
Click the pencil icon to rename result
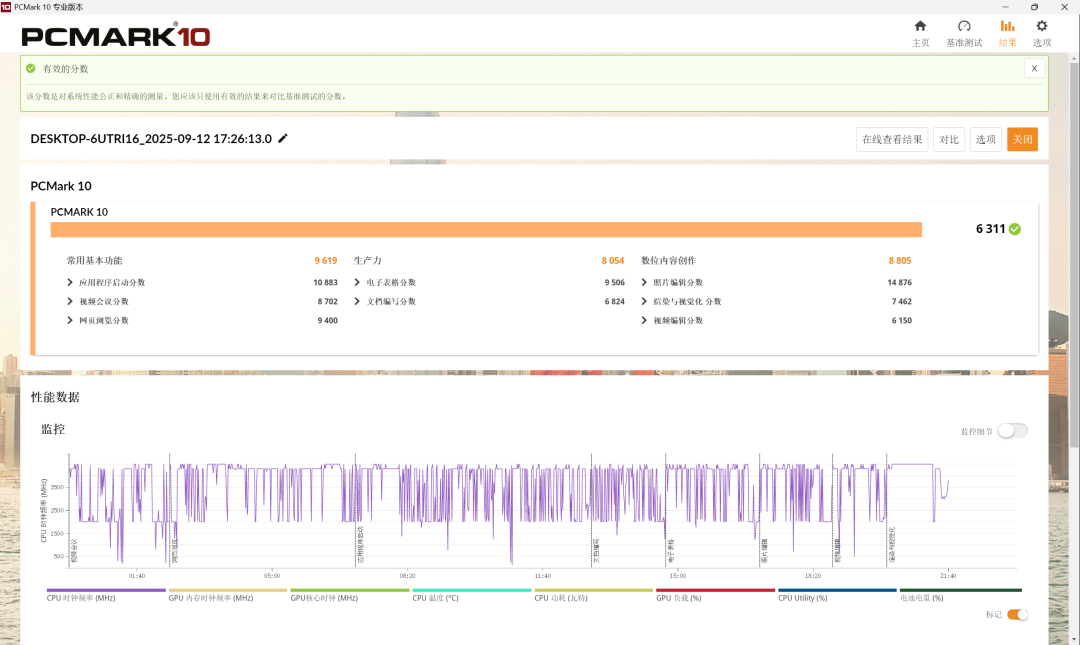click(x=282, y=139)
